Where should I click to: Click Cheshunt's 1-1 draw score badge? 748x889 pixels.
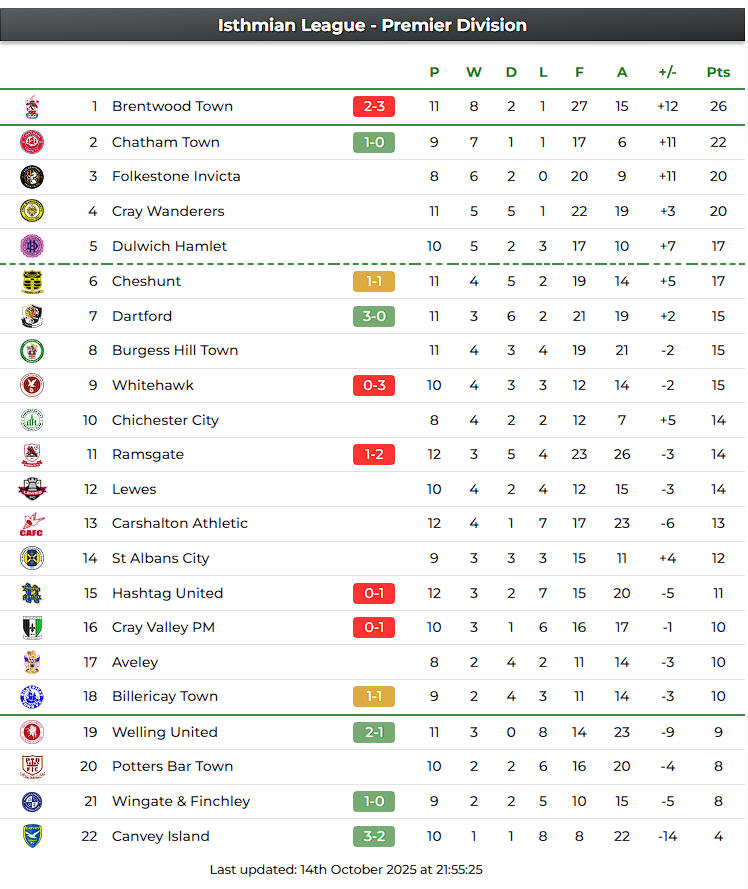coord(374,281)
